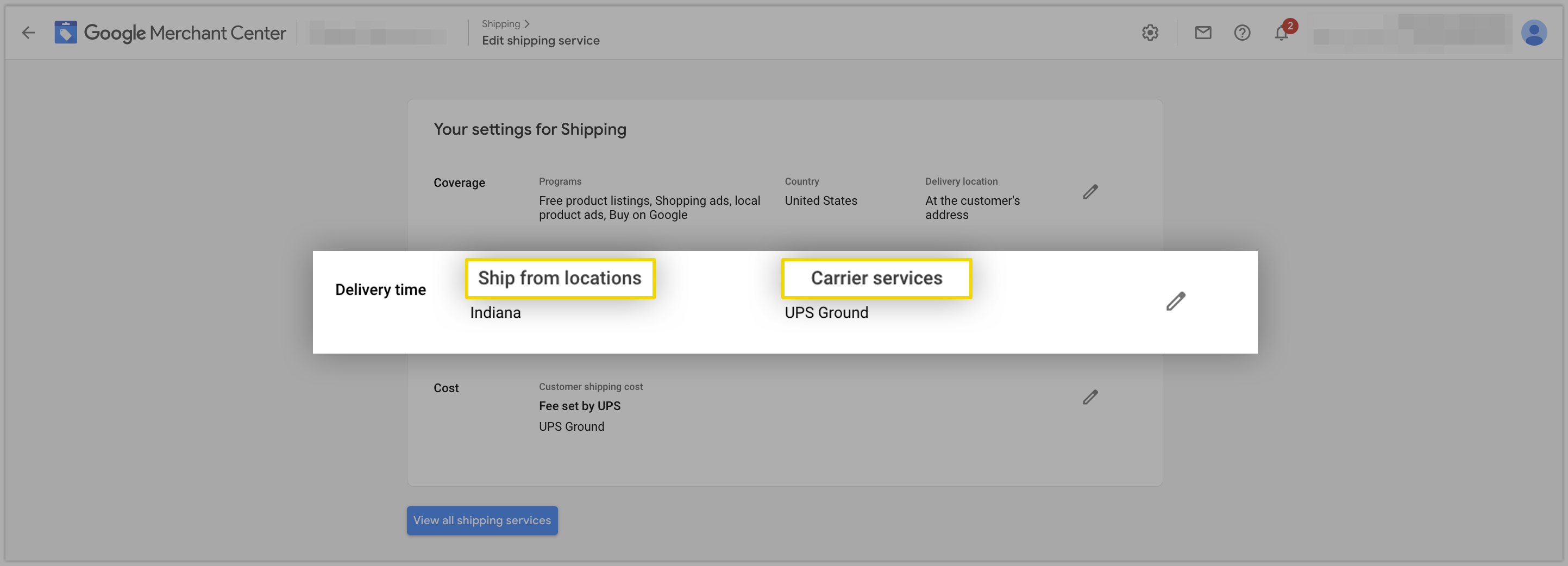
Task: Open the Google Merchant Center logo home
Action: (x=66, y=32)
